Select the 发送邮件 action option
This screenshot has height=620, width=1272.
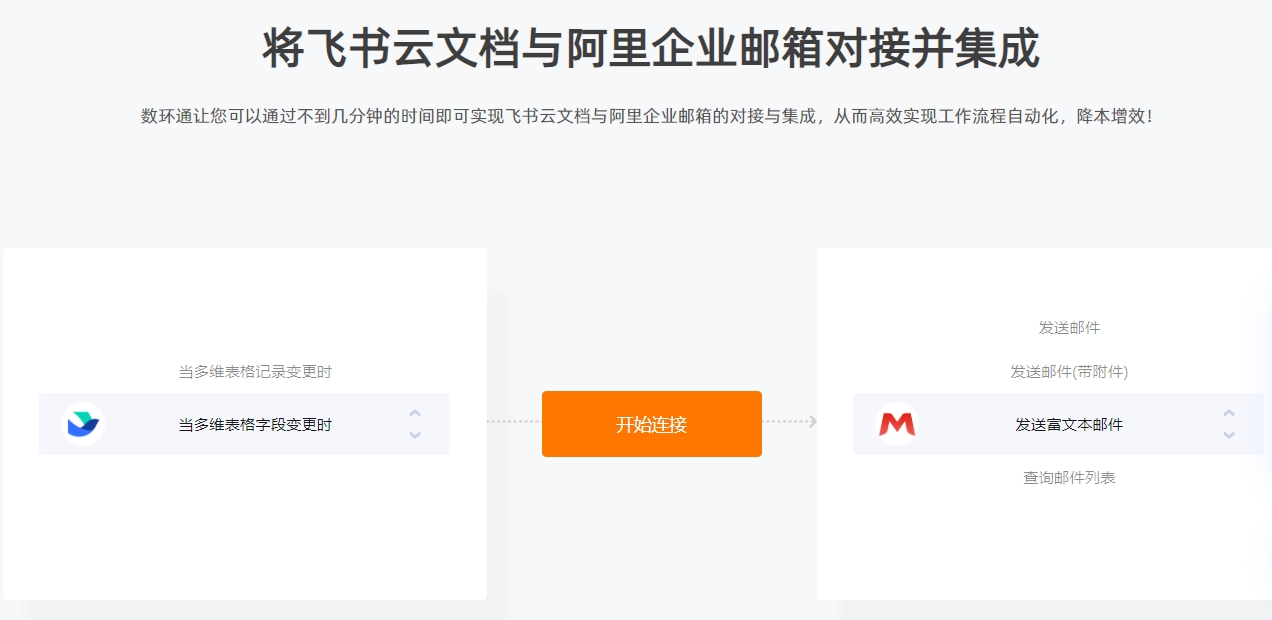(x=1069, y=328)
